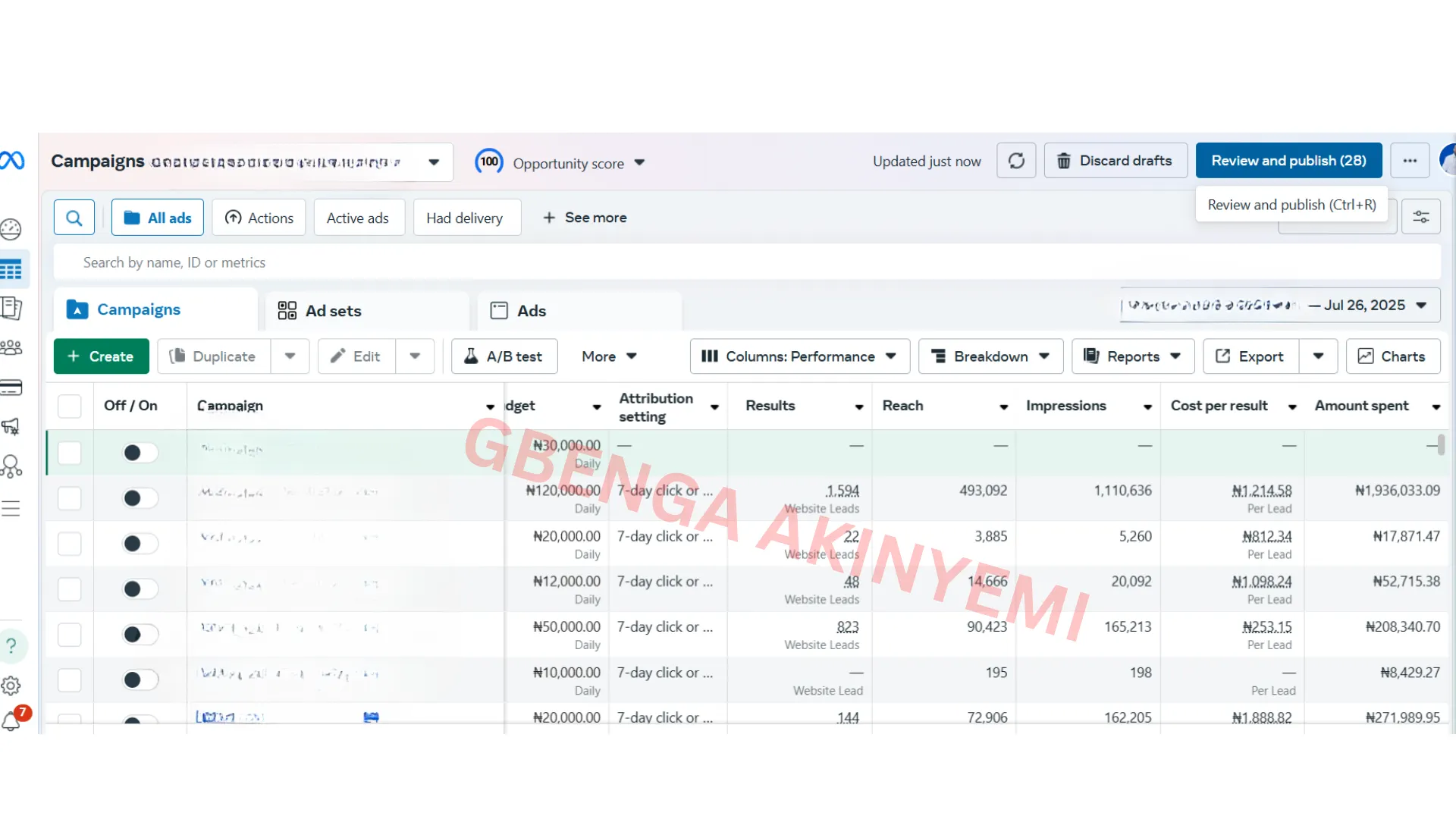Open settings gear in left sidebar
Viewport: 1456px width, 819px height.
[x=11, y=686]
